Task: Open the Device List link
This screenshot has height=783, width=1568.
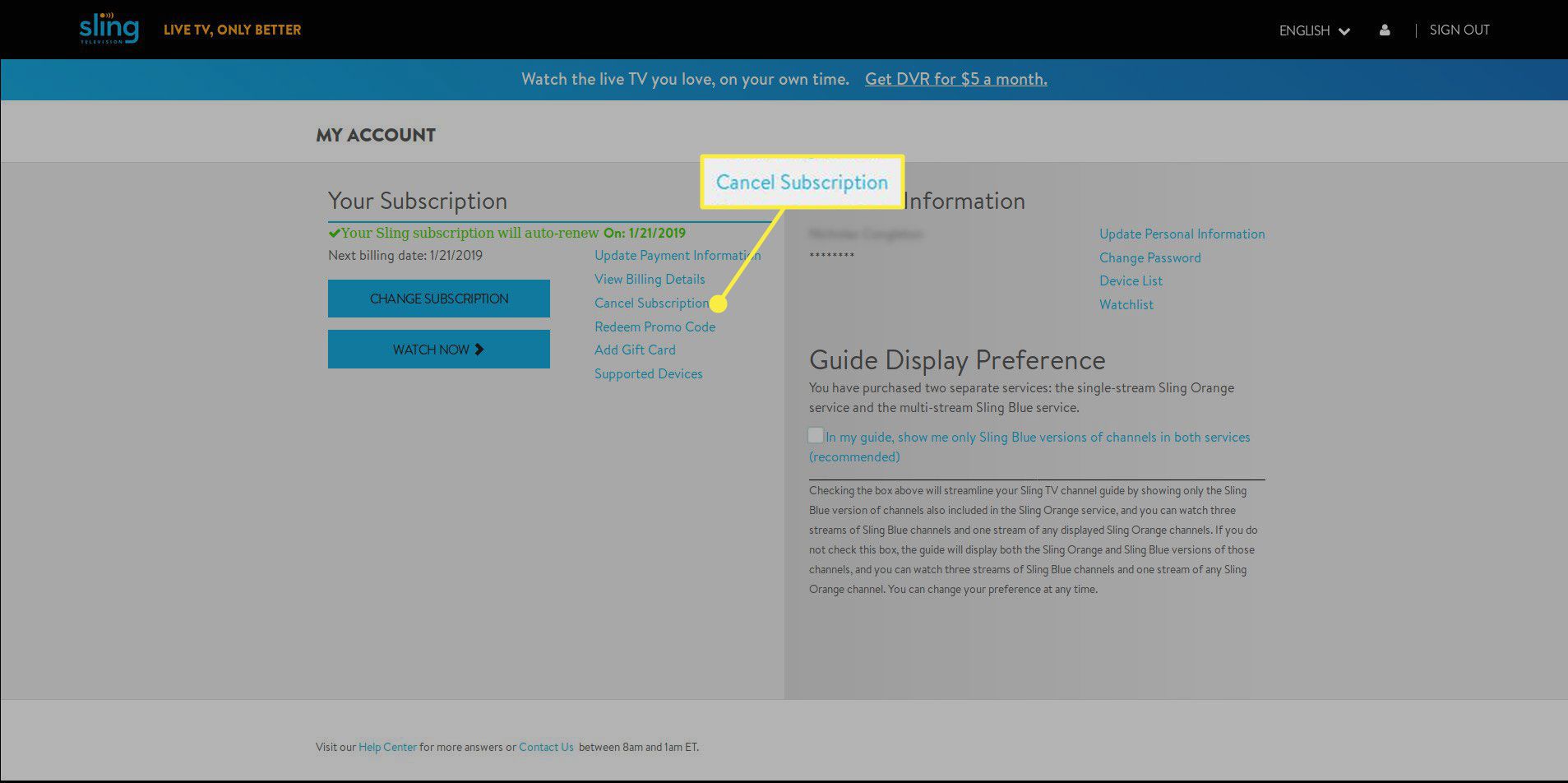Action: tap(1131, 281)
